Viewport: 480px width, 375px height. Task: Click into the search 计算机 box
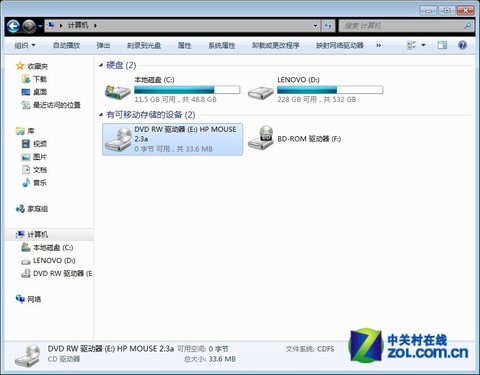[406, 26]
